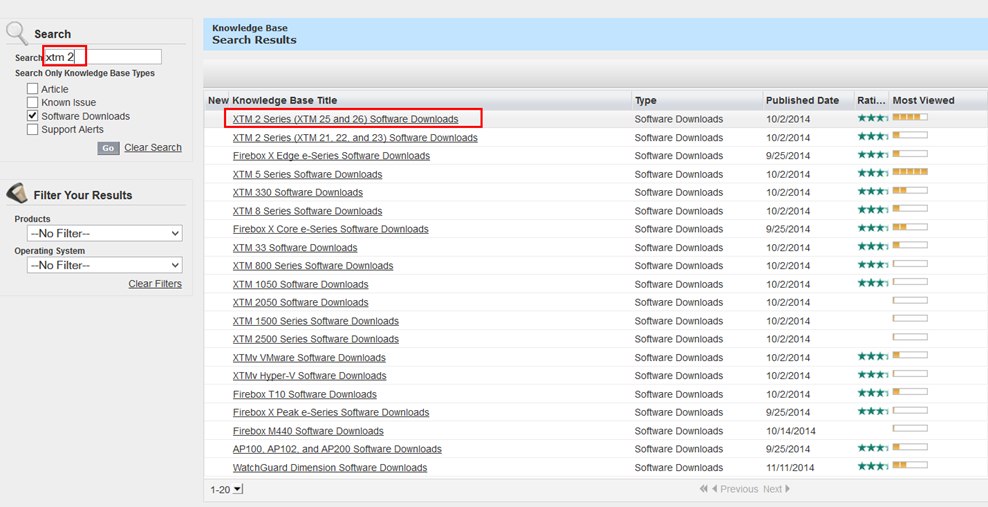Click the Clear Filters link
The width and height of the screenshot is (988, 507).
(x=155, y=284)
